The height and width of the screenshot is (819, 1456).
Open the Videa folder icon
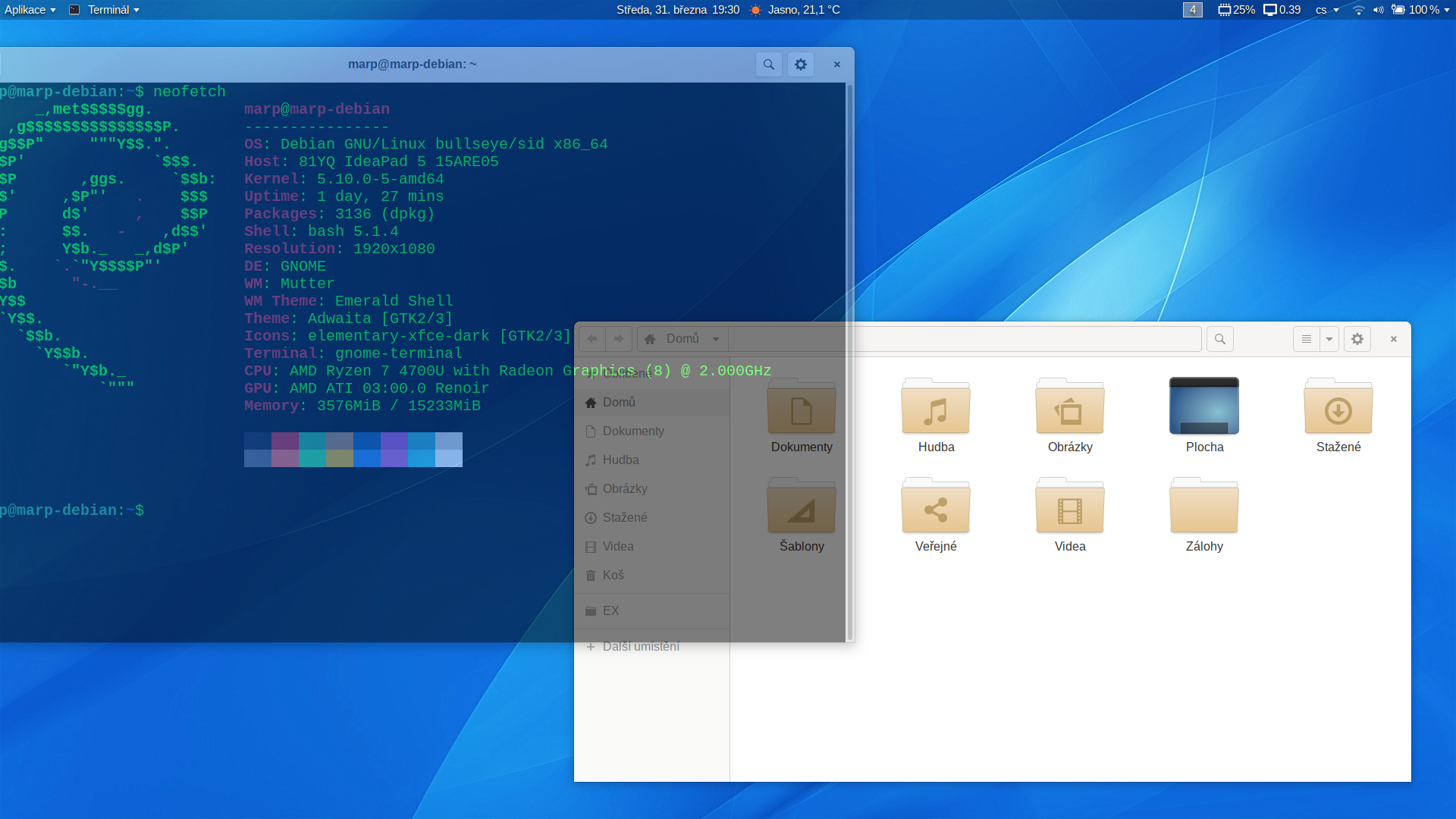pos(1070,506)
